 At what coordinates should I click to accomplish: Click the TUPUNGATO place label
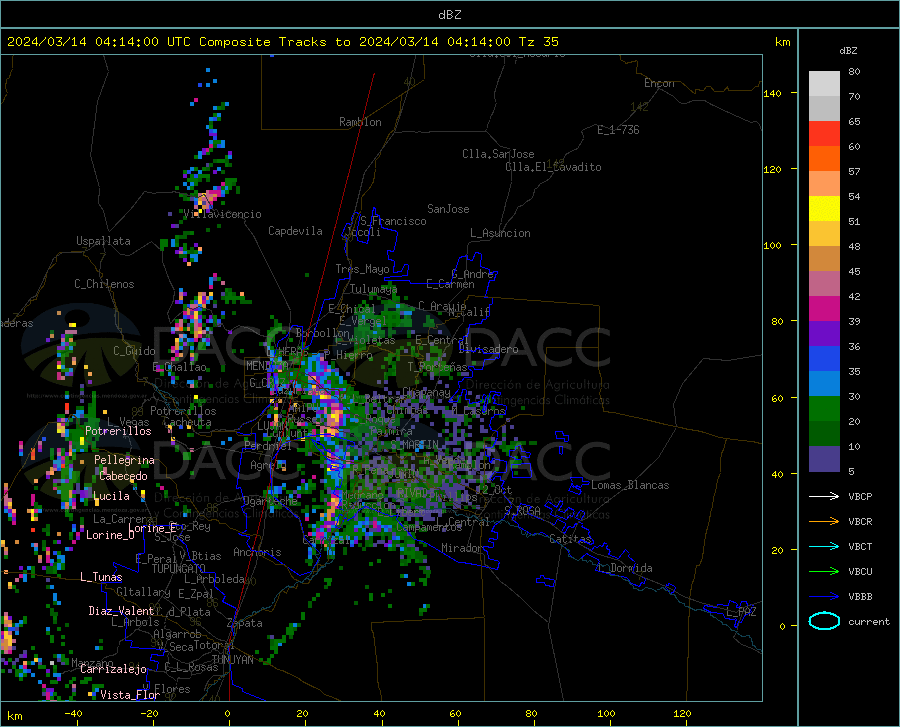click(x=179, y=569)
